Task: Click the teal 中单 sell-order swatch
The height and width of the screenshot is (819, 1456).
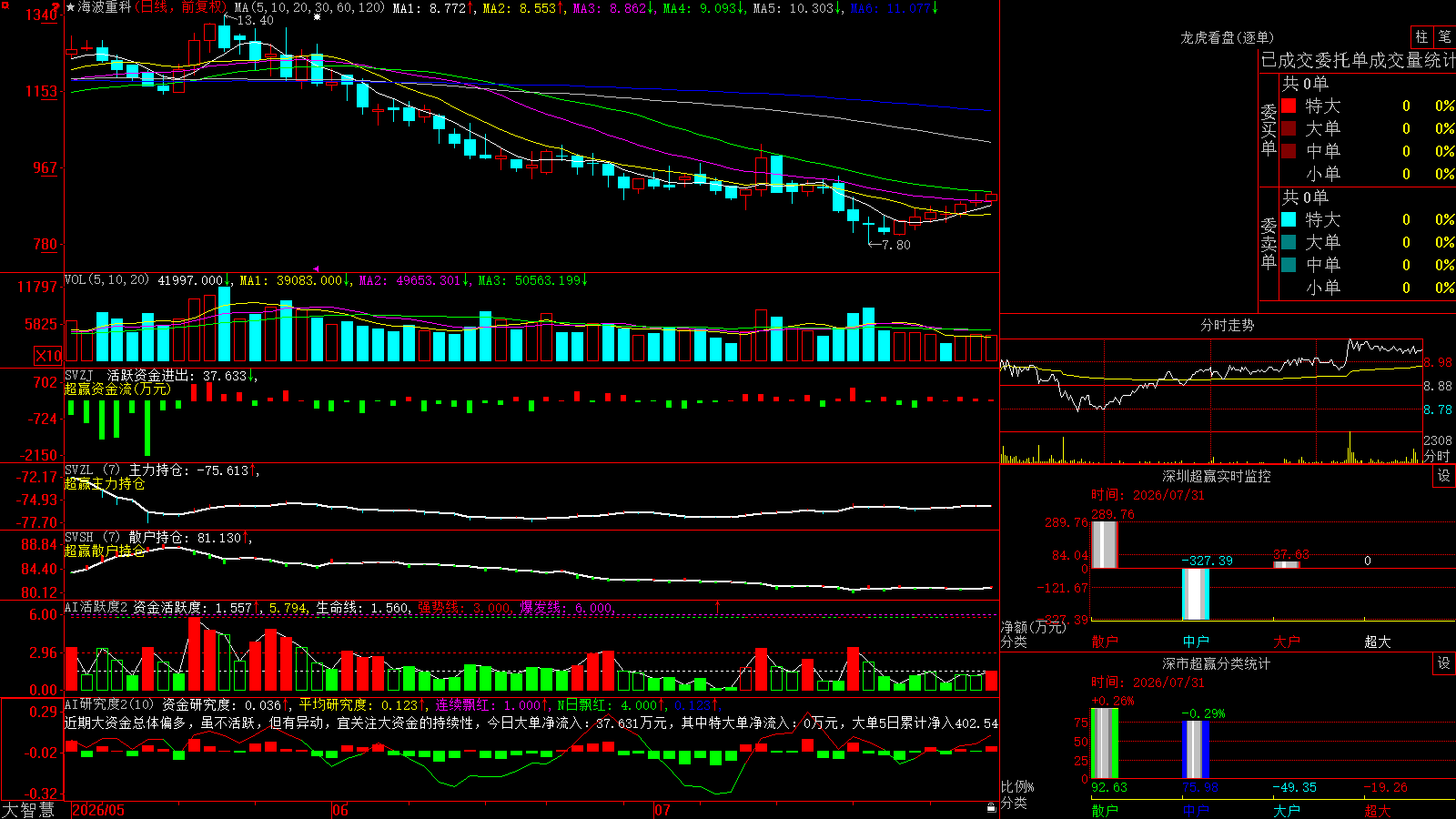Action: pos(1289,264)
